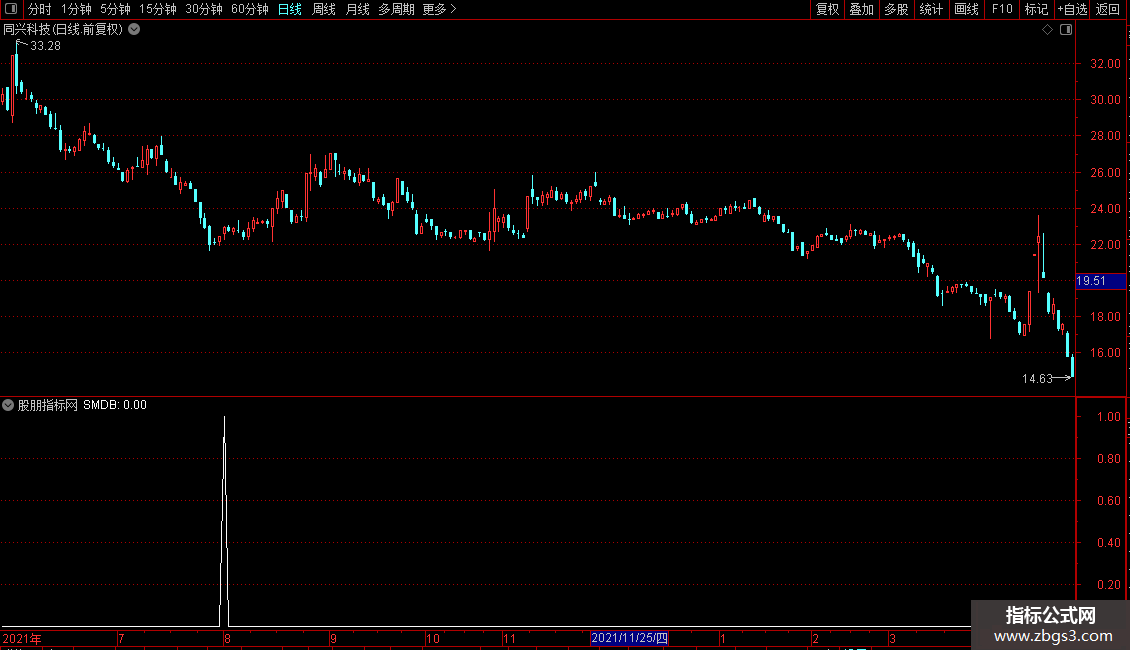Image resolution: width=1130 pixels, height=650 pixels.
Task: Click the 同兴科技(日线,前复权) title
Action: point(63,30)
